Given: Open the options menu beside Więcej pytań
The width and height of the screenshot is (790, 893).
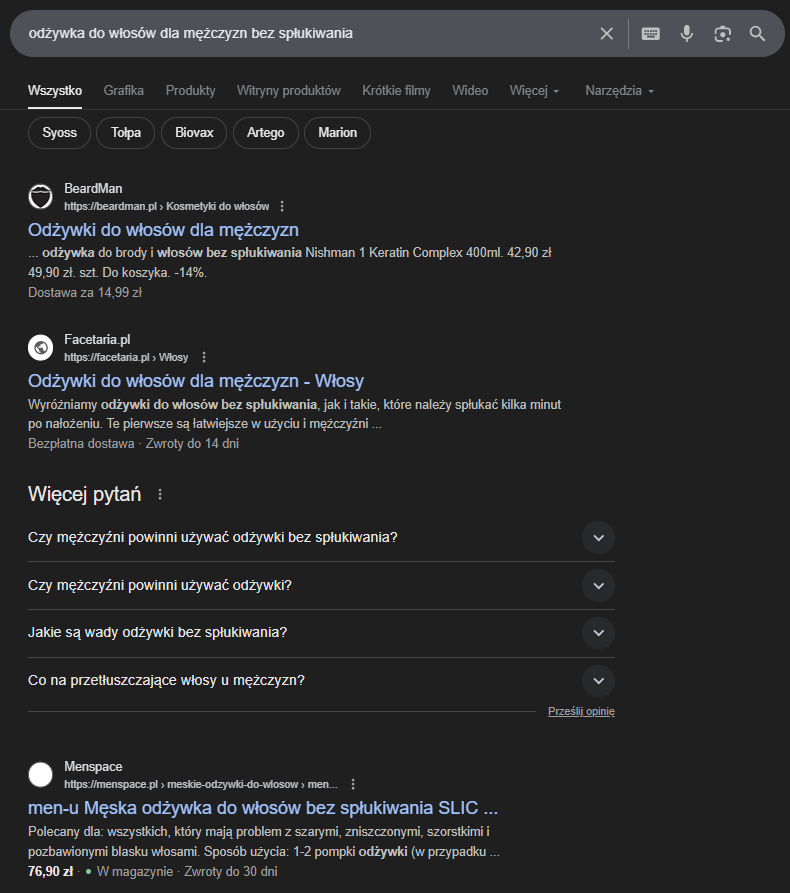Looking at the screenshot, I should click(160, 494).
